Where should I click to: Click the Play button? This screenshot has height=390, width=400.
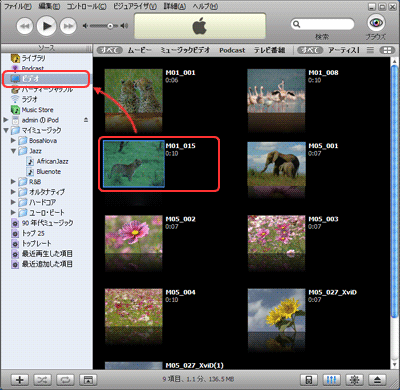point(47,26)
